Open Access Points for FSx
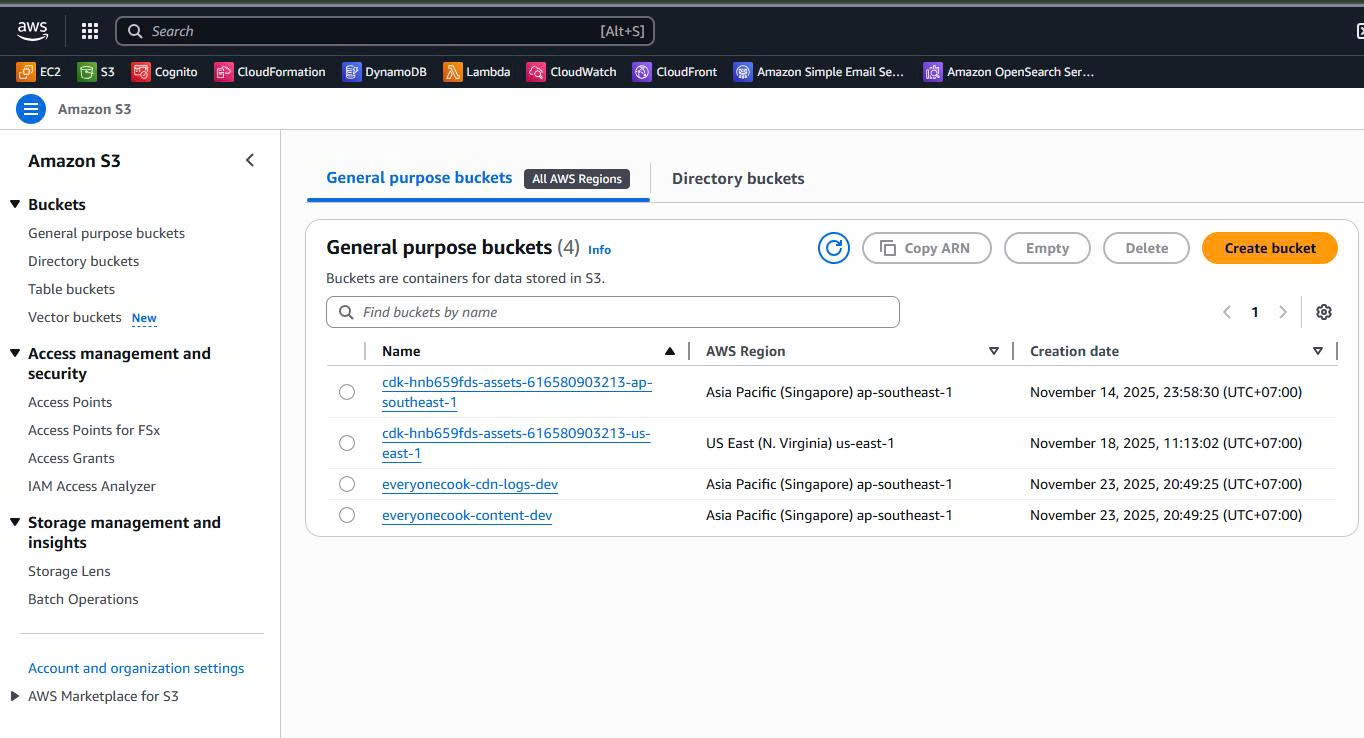 (94, 430)
